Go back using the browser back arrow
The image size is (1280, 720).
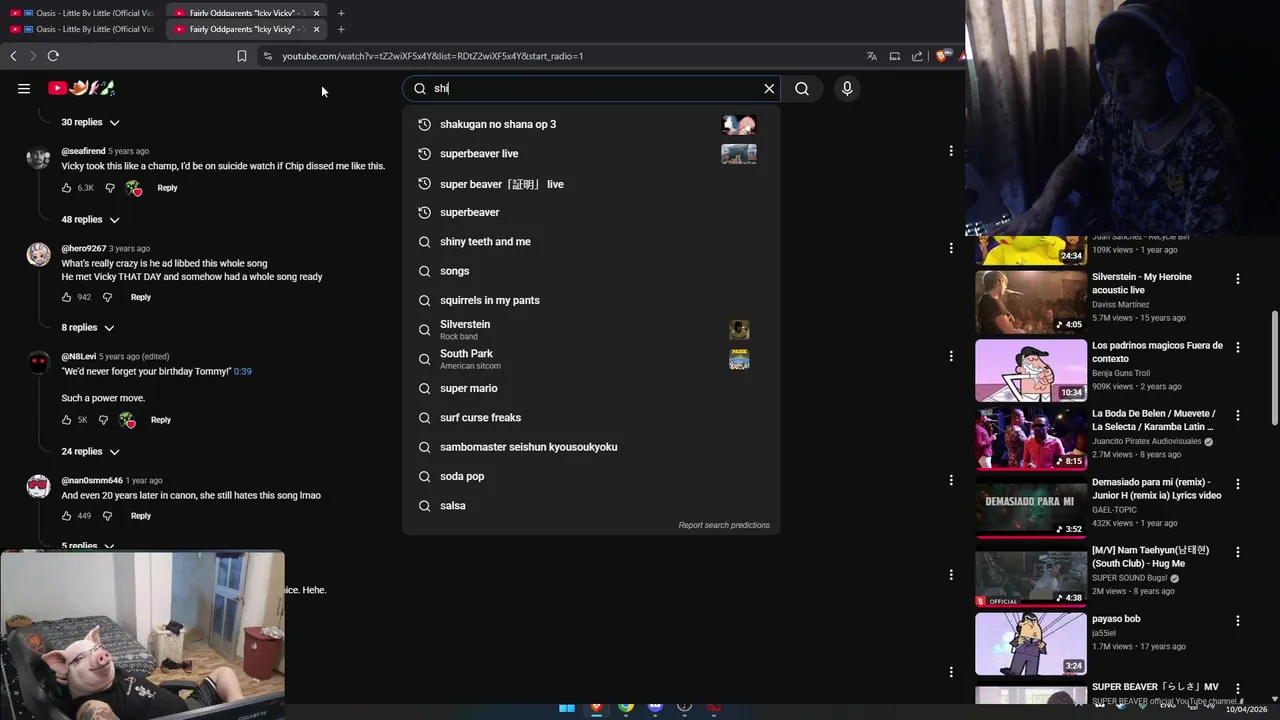point(13,56)
